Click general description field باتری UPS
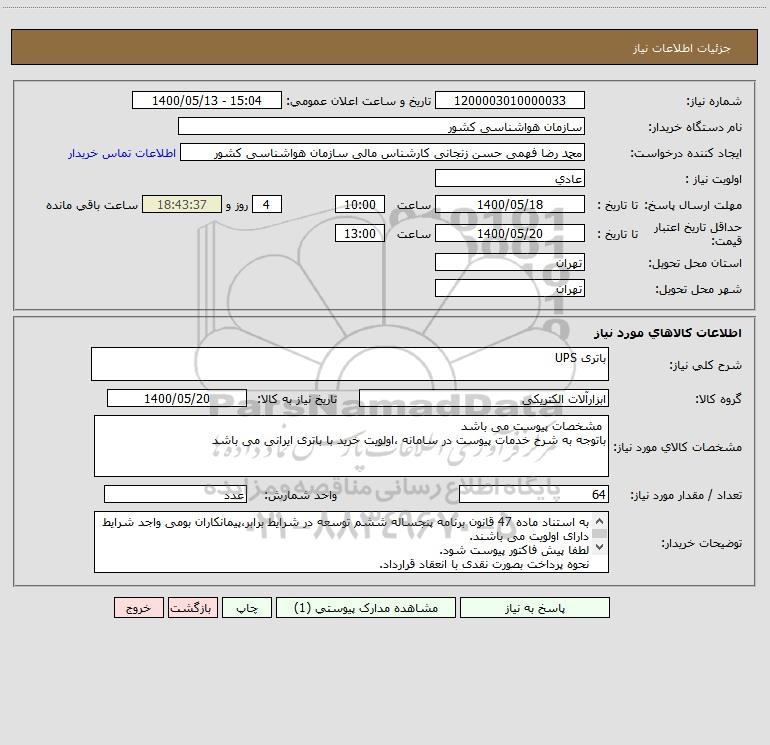 coord(350,364)
